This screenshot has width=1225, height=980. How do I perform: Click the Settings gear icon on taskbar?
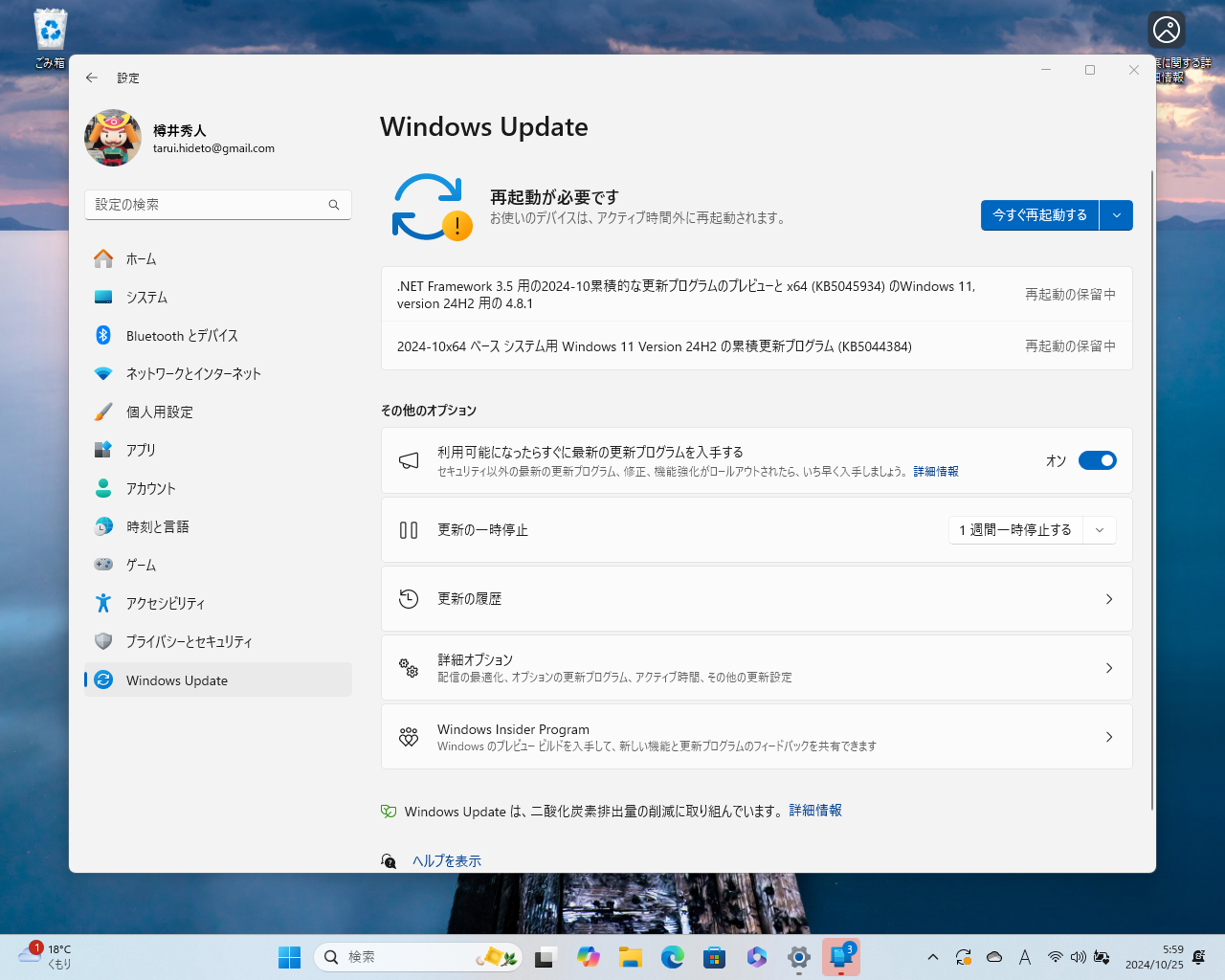[x=798, y=957]
